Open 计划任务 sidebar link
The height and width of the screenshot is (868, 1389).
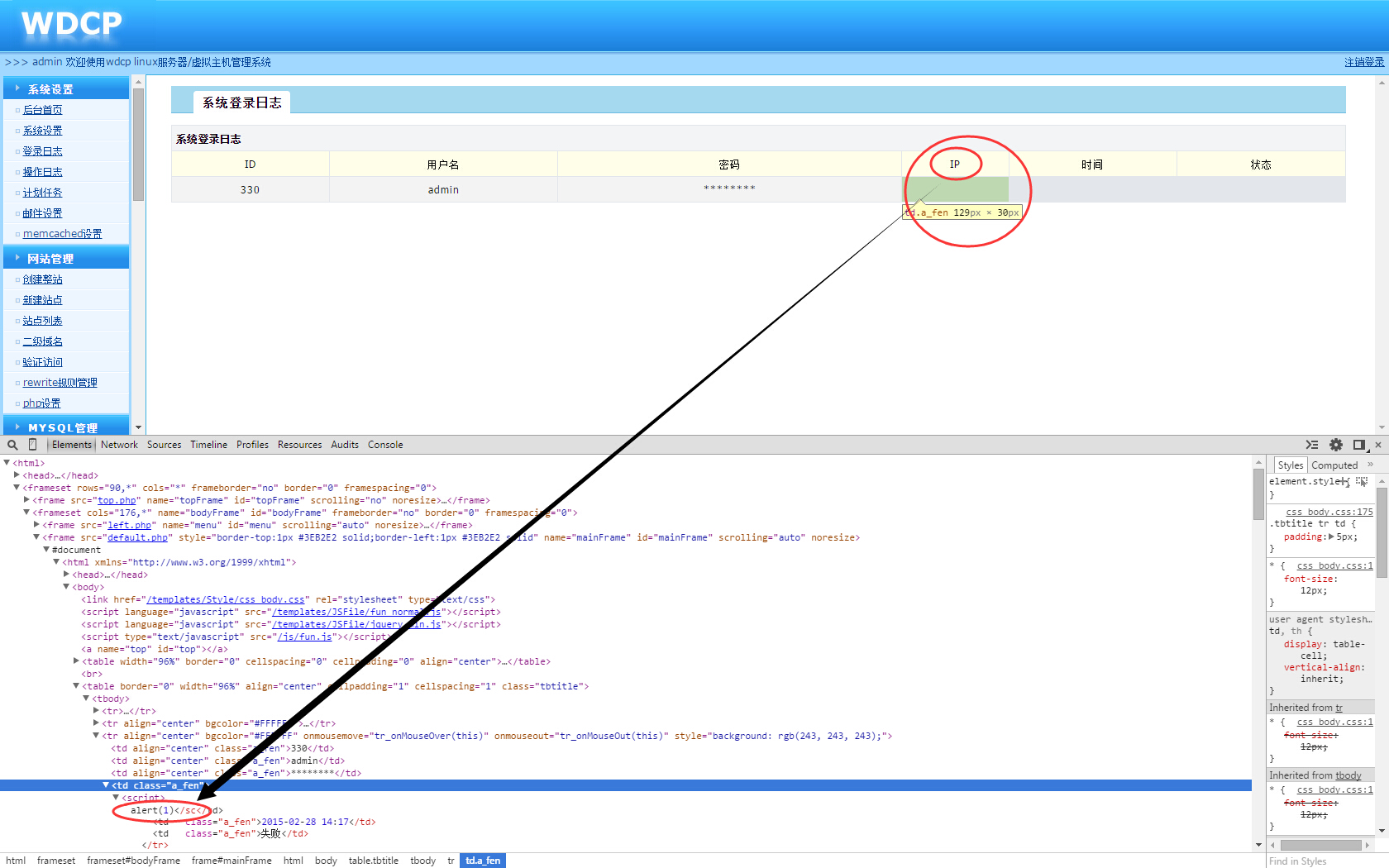coord(42,193)
